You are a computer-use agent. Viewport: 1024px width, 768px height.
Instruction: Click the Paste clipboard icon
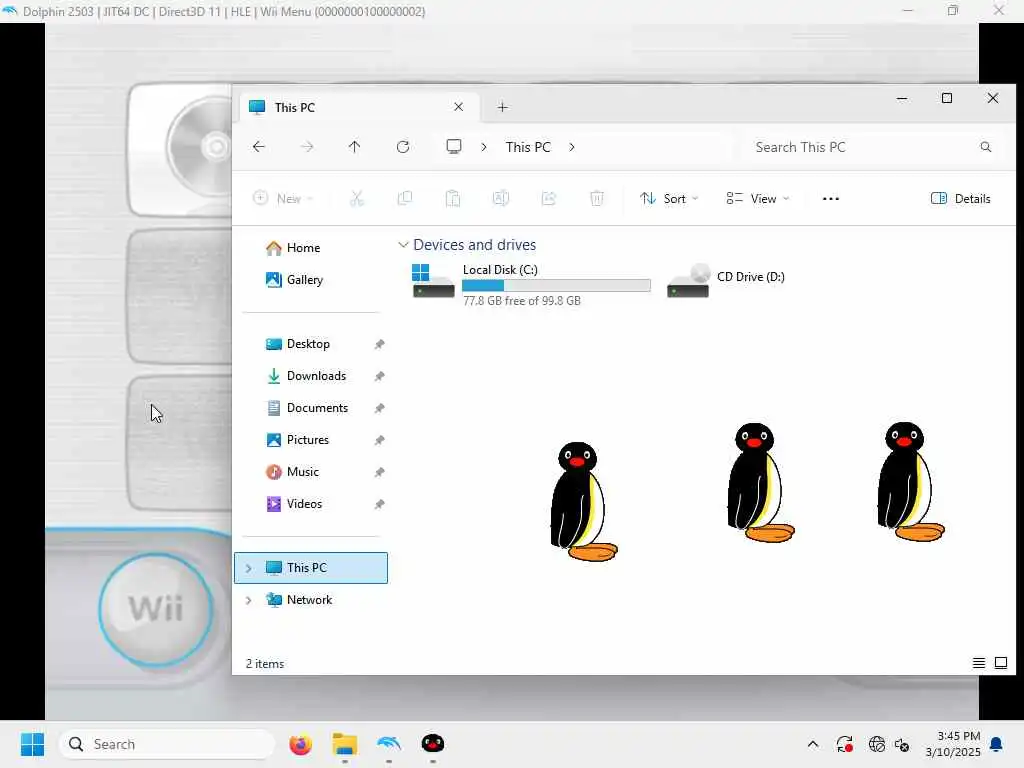(x=453, y=199)
